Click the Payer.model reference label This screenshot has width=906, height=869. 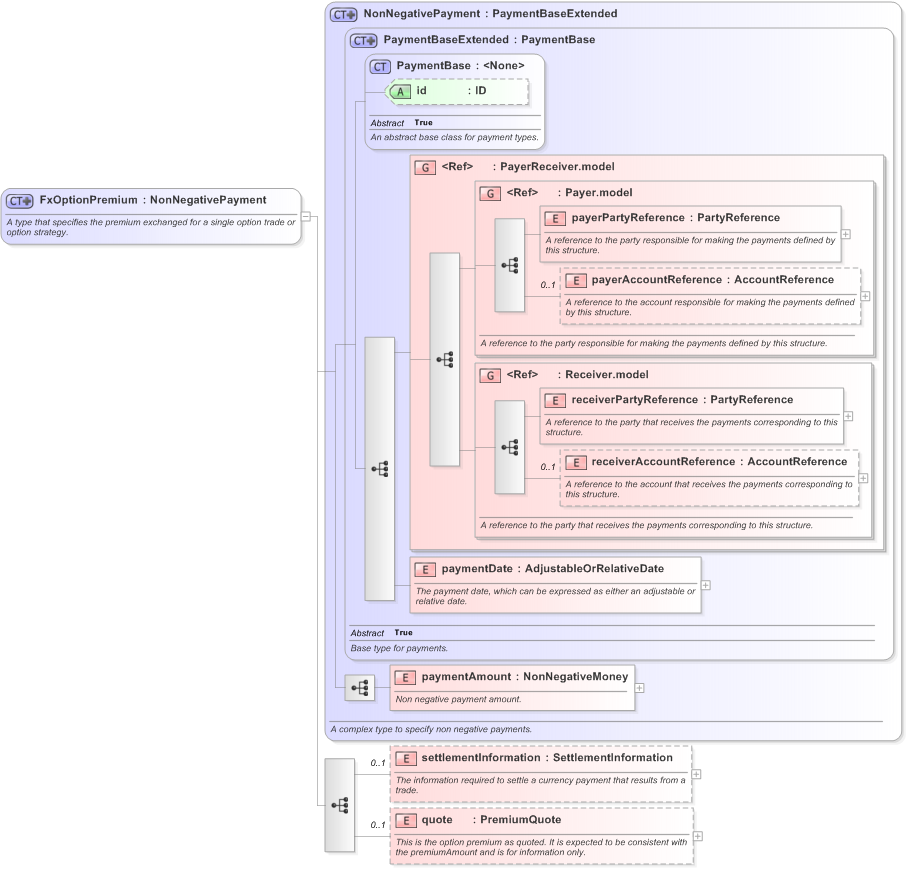pos(570,192)
